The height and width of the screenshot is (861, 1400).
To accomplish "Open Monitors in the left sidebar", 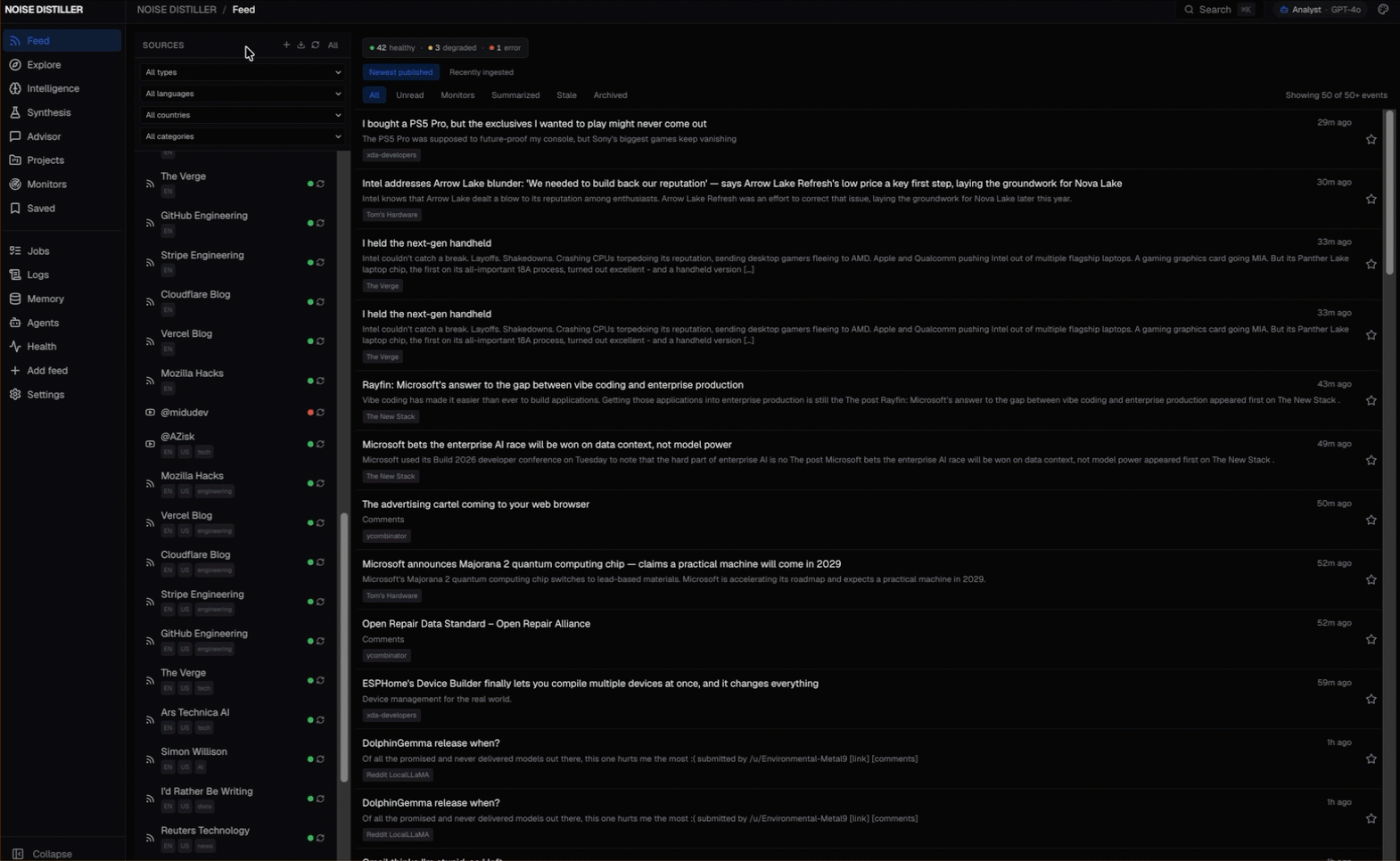I will (61, 184).
